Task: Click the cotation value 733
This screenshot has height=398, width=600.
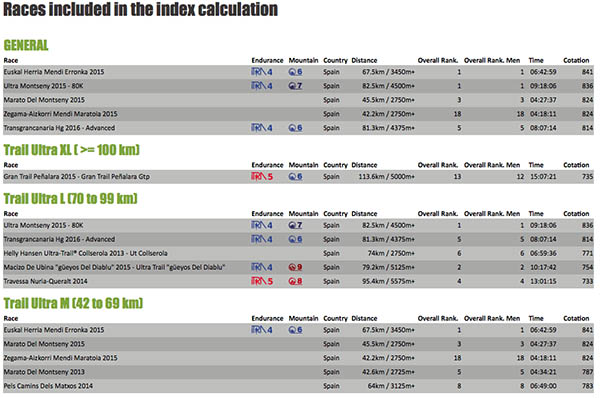Action: (x=587, y=281)
